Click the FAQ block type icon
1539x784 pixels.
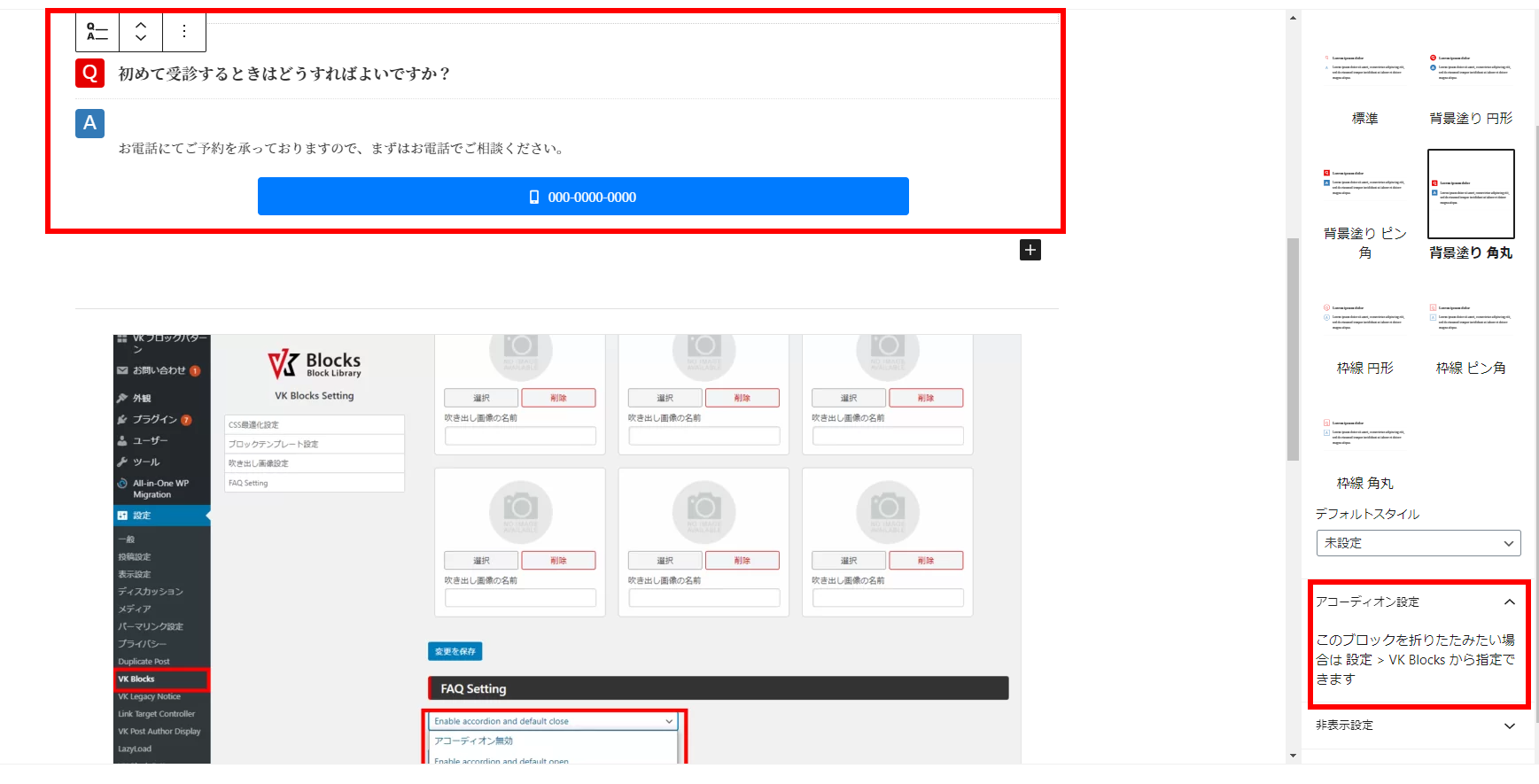[x=97, y=32]
